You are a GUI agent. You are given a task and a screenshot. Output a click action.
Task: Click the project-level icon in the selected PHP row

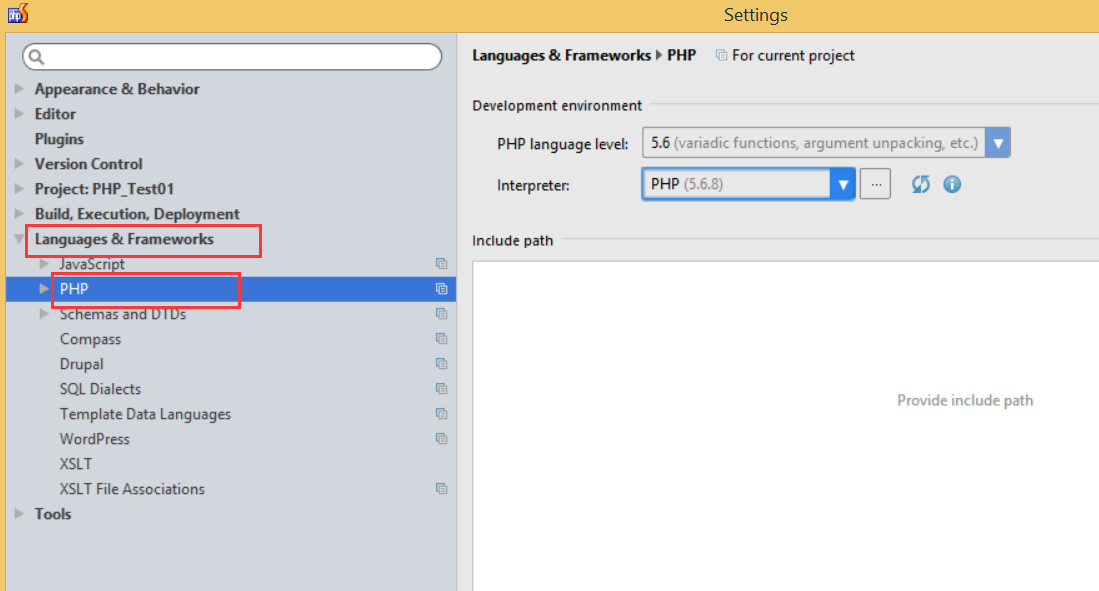pos(441,289)
